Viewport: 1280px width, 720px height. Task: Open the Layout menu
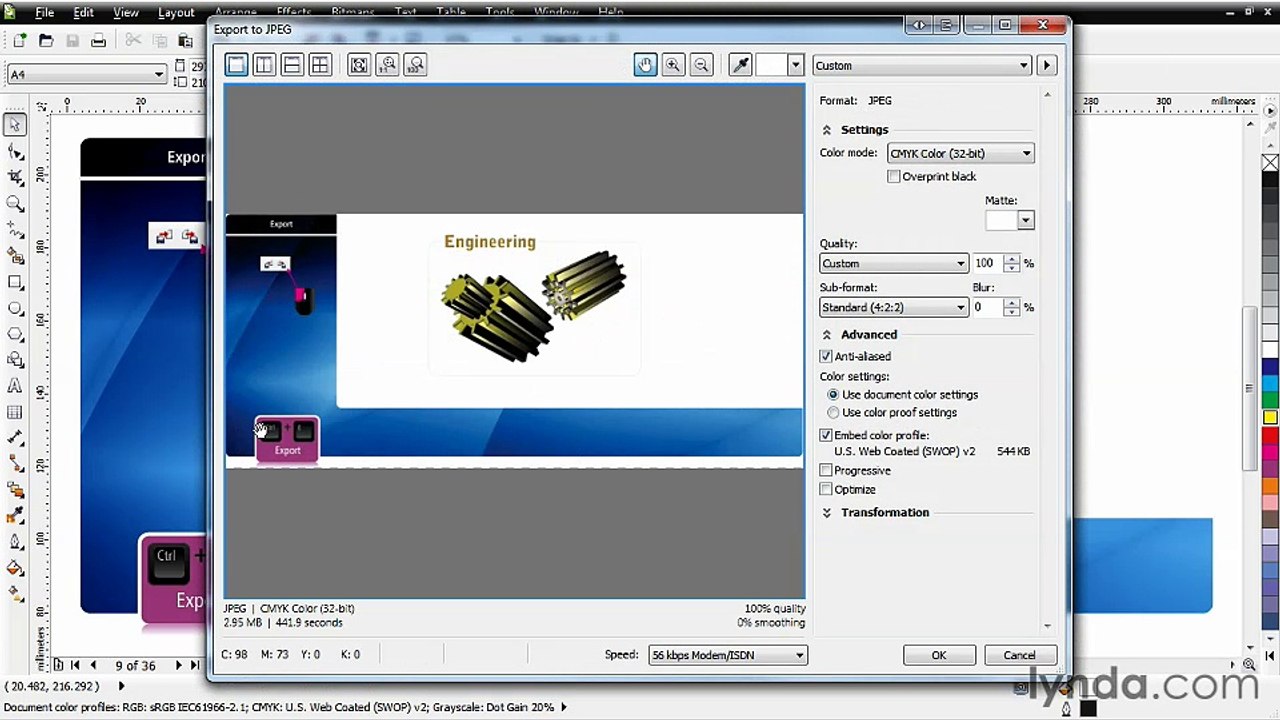point(176,13)
